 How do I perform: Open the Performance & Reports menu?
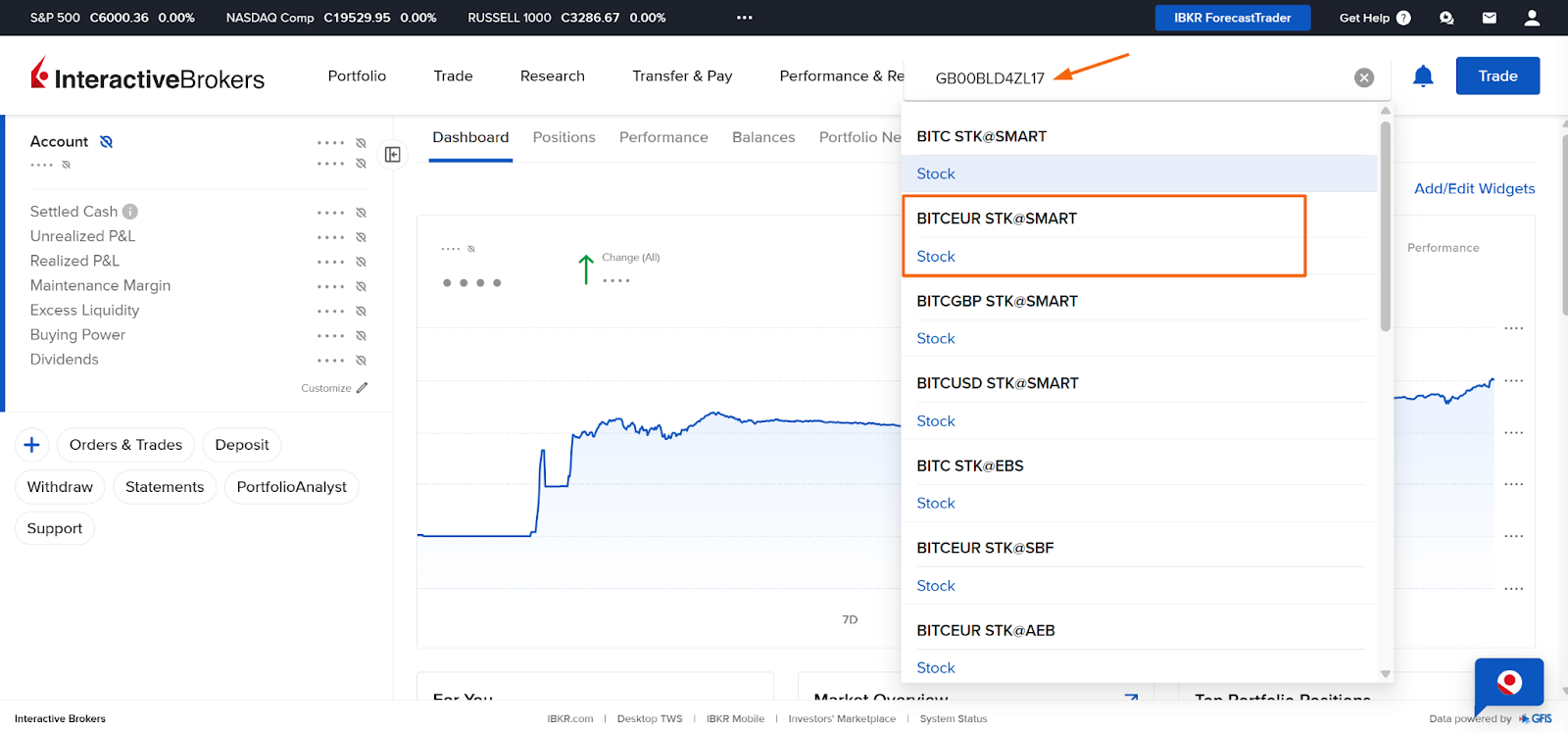[841, 75]
